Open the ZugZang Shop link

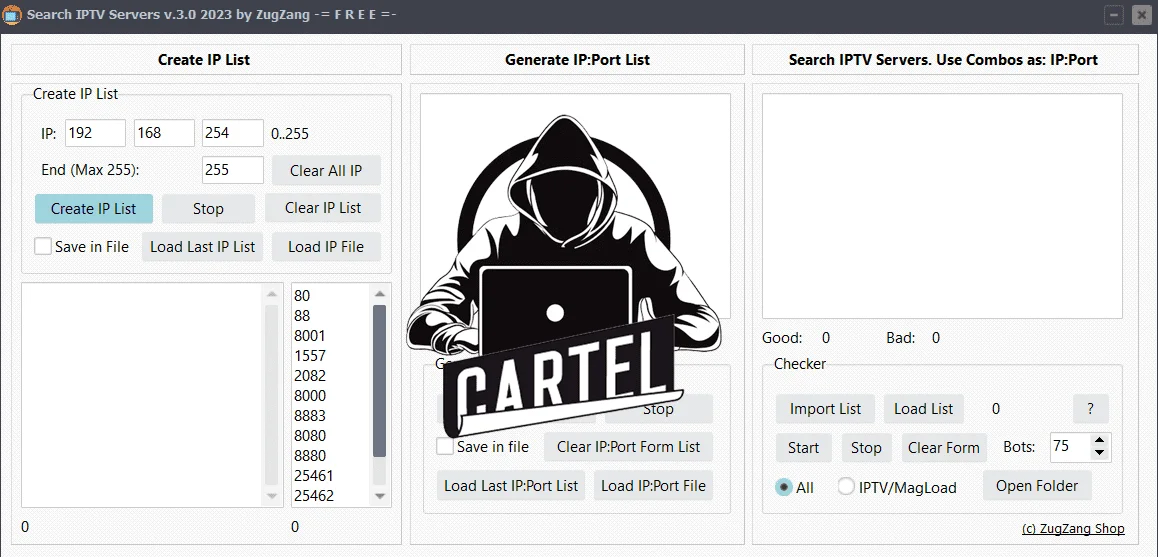click(x=1073, y=528)
